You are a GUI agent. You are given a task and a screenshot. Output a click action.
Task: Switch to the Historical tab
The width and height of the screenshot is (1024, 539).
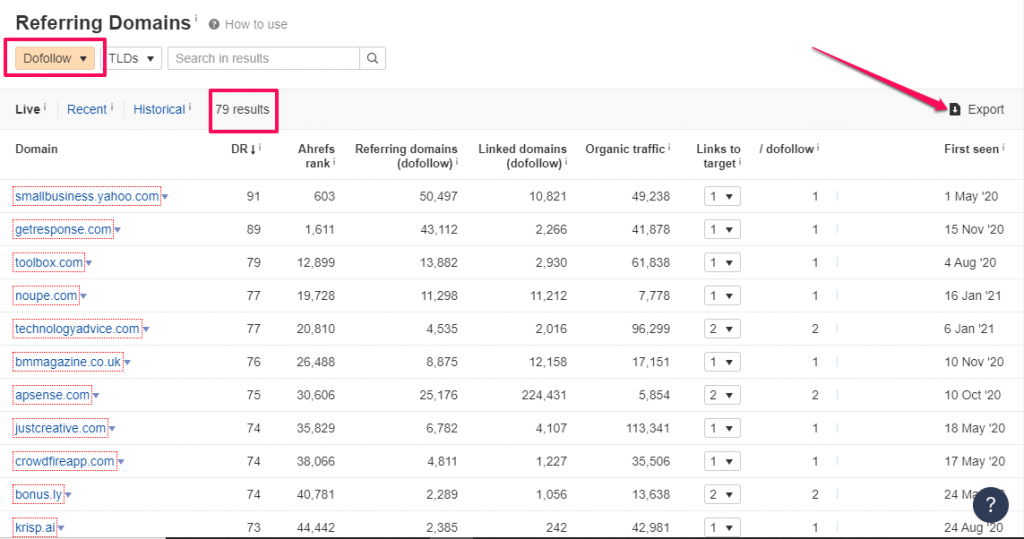point(159,109)
